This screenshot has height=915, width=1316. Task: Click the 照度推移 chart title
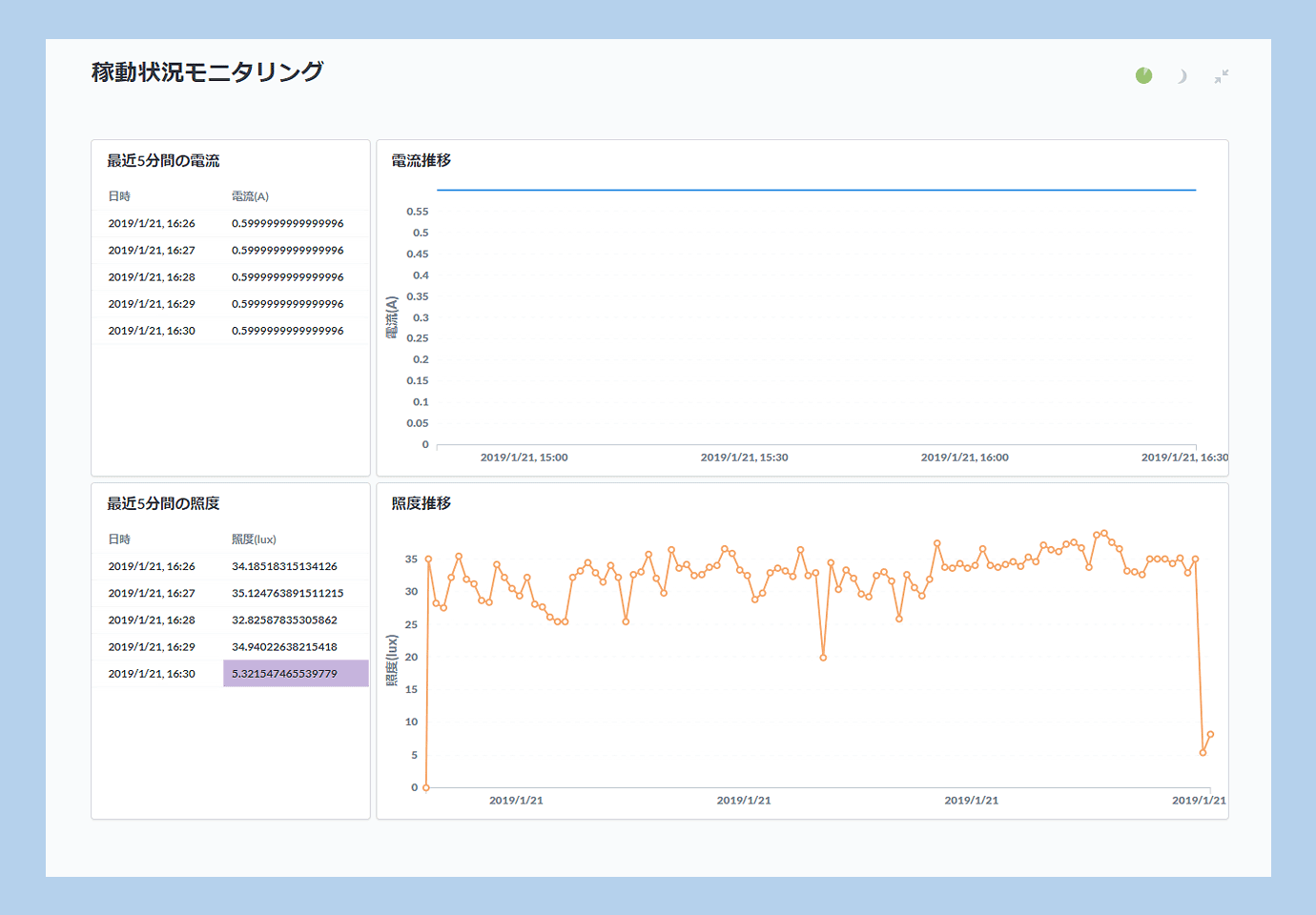[421, 504]
